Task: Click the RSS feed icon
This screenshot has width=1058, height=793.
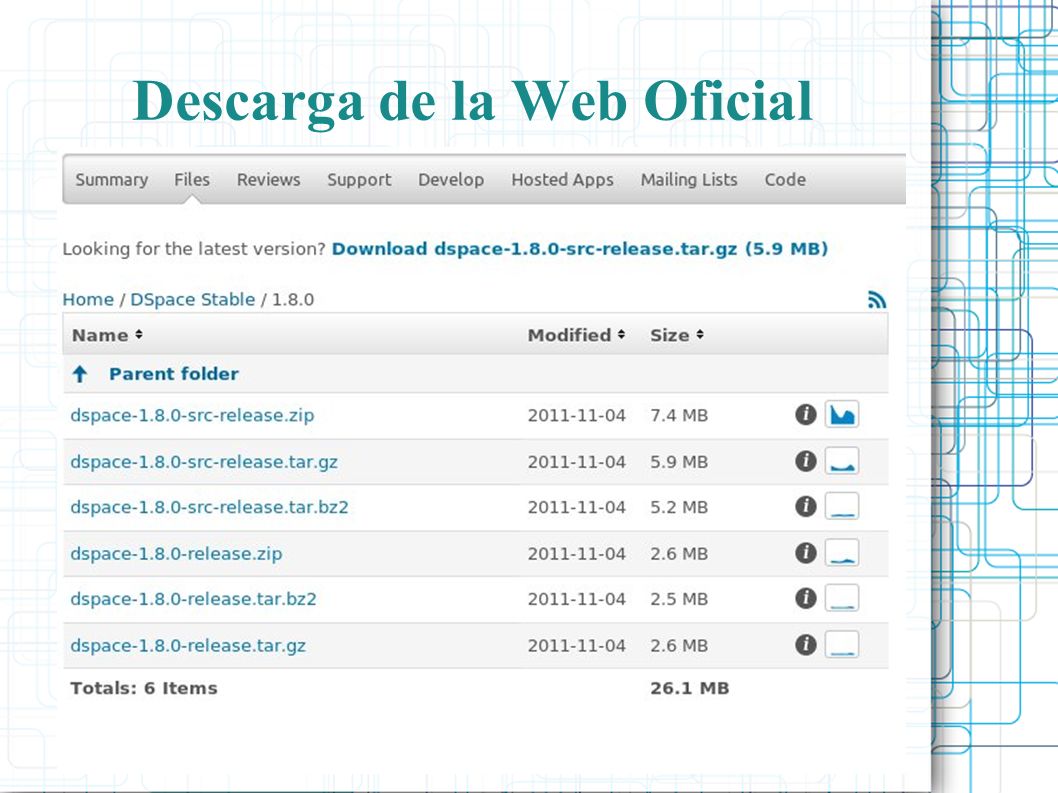Action: 876,300
